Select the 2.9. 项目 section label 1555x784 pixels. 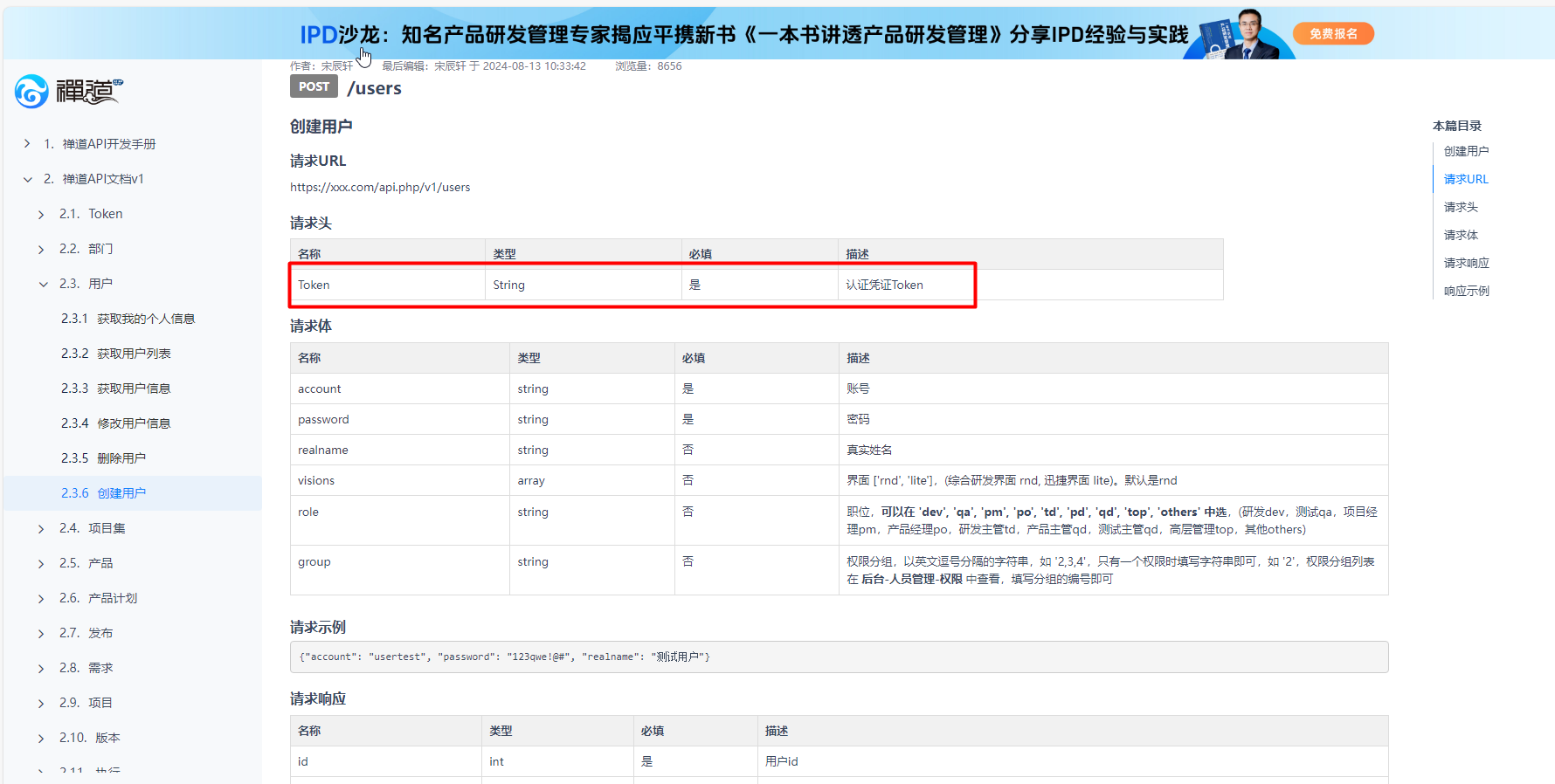tap(86, 703)
